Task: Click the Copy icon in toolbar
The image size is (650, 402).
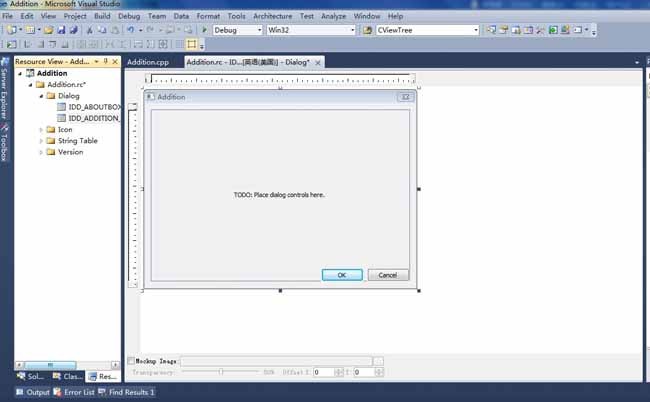Action: pyautogui.click(x=102, y=30)
